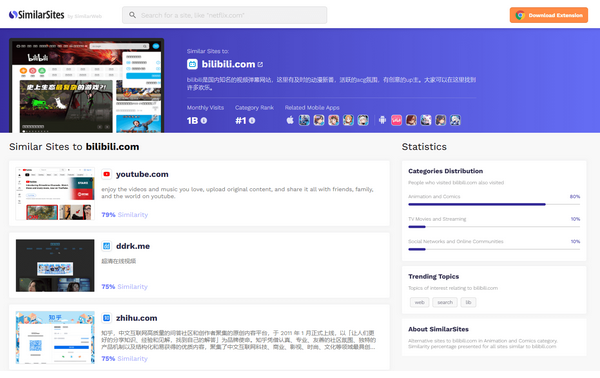Image resolution: width=600 pixels, height=378 pixels.
Task: Click the info icon beside Category Rank #1
Action: click(252, 121)
